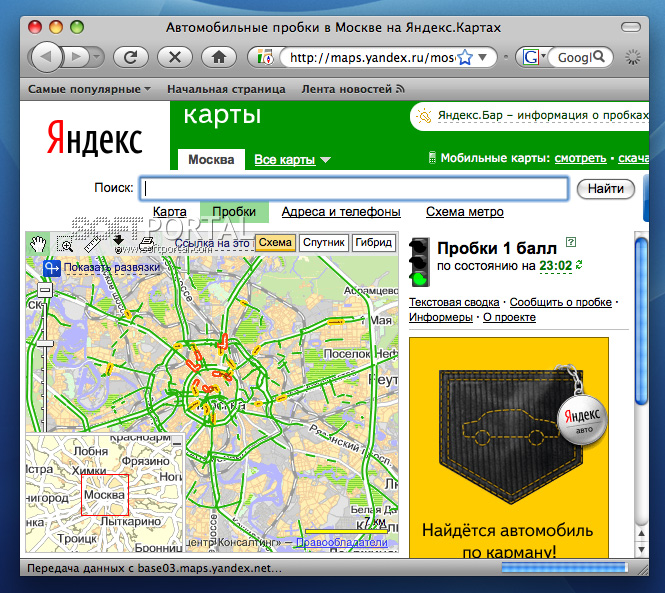Open the Адреса и телефоны tab

pos(341,211)
